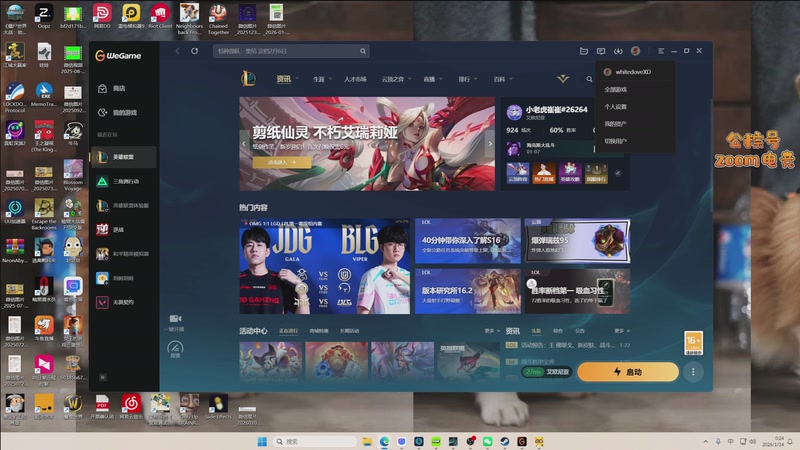This screenshot has width=800, height=450.
Task: Click the search icon in game nav bar
Action: pyautogui.click(x=589, y=79)
